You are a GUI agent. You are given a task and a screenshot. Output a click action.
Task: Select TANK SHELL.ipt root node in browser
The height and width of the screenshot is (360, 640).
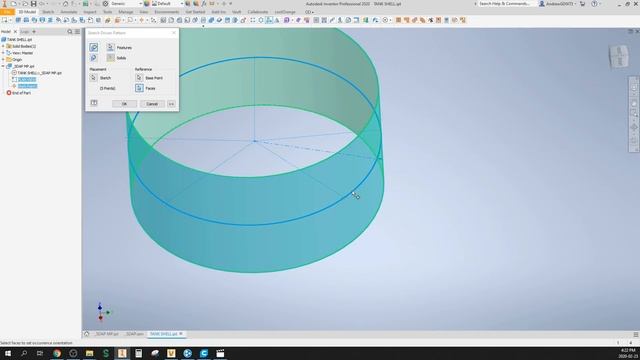point(19,40)
